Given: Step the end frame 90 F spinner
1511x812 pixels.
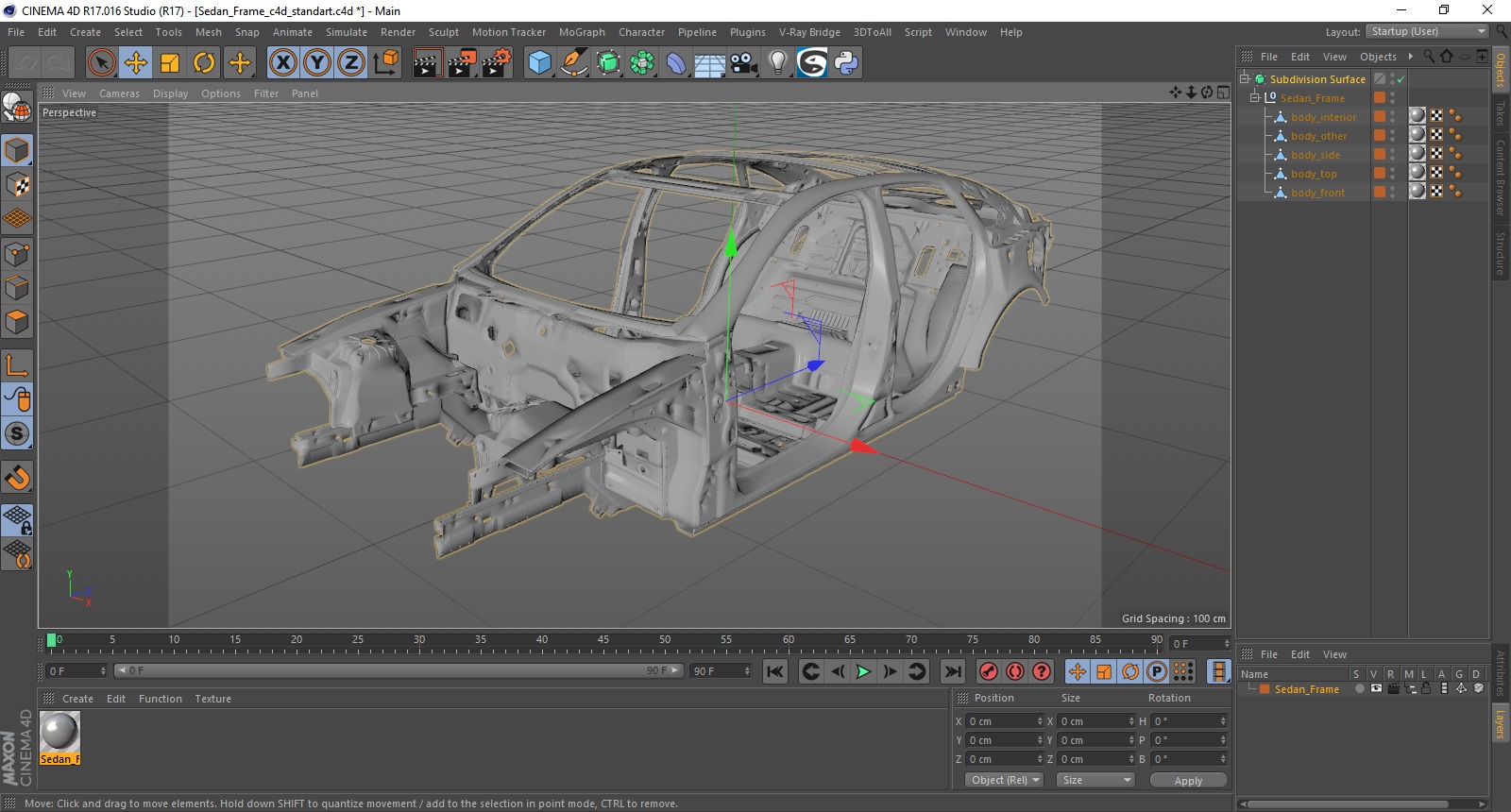Looking at the screenshot, I should point(747,671).
